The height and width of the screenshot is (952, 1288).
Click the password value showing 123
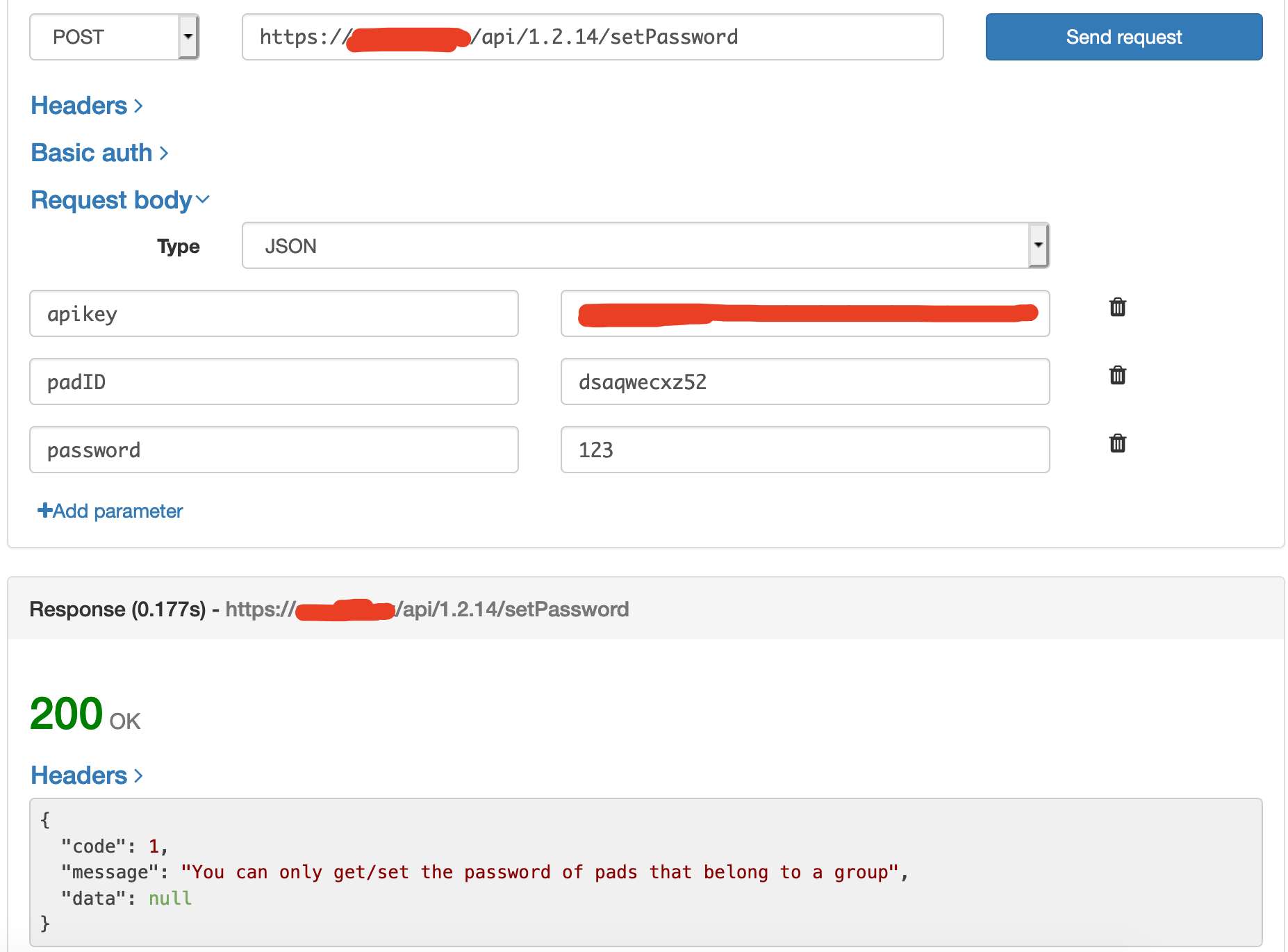804,450
